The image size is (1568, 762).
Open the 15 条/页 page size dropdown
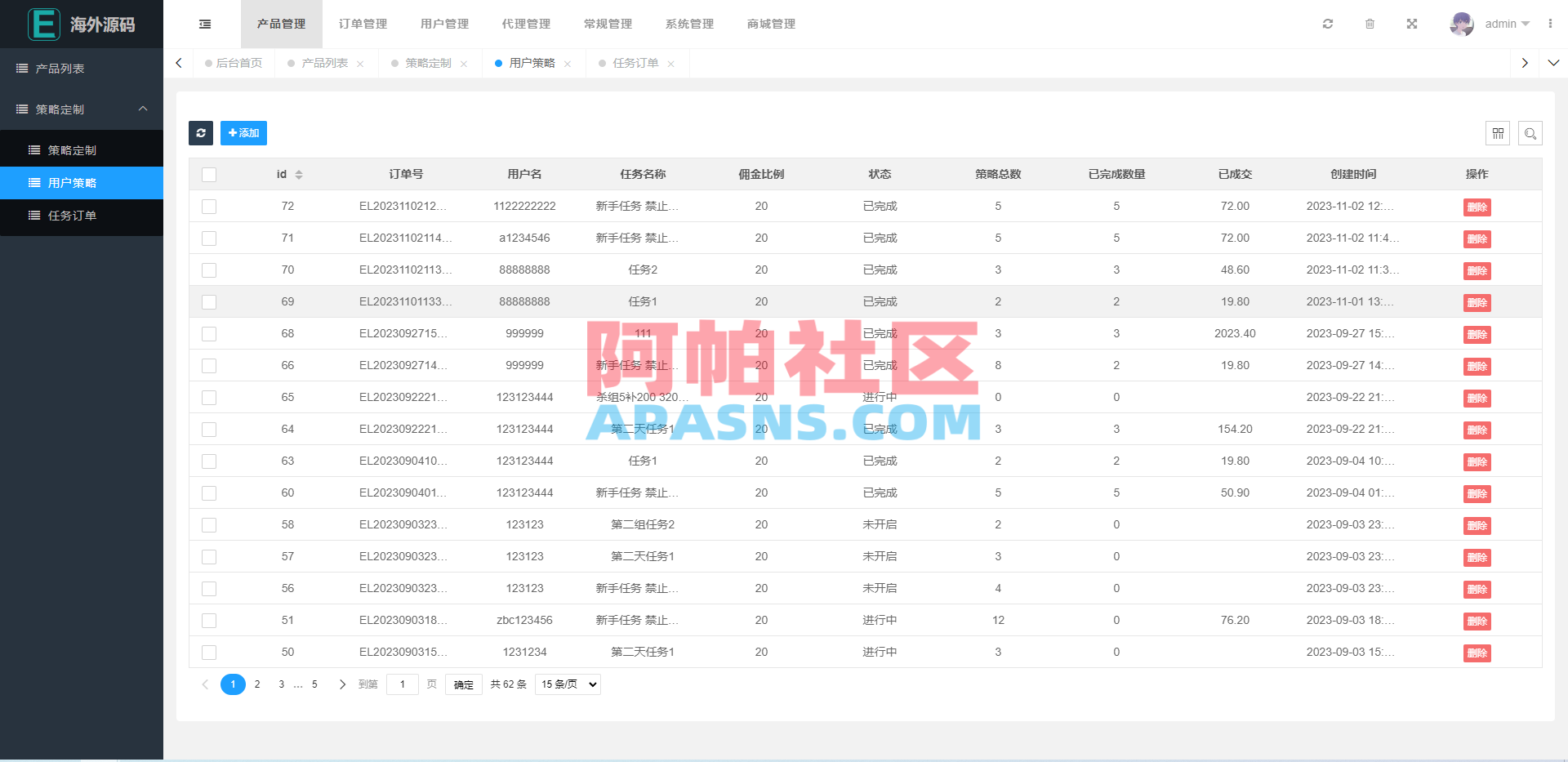pos(567,684)
